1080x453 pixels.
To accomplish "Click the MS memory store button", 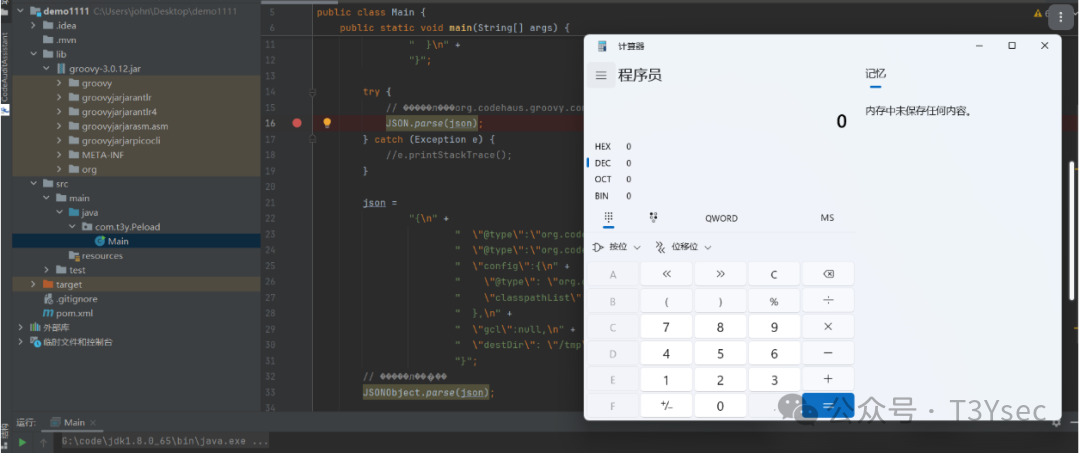I will 827,218.
